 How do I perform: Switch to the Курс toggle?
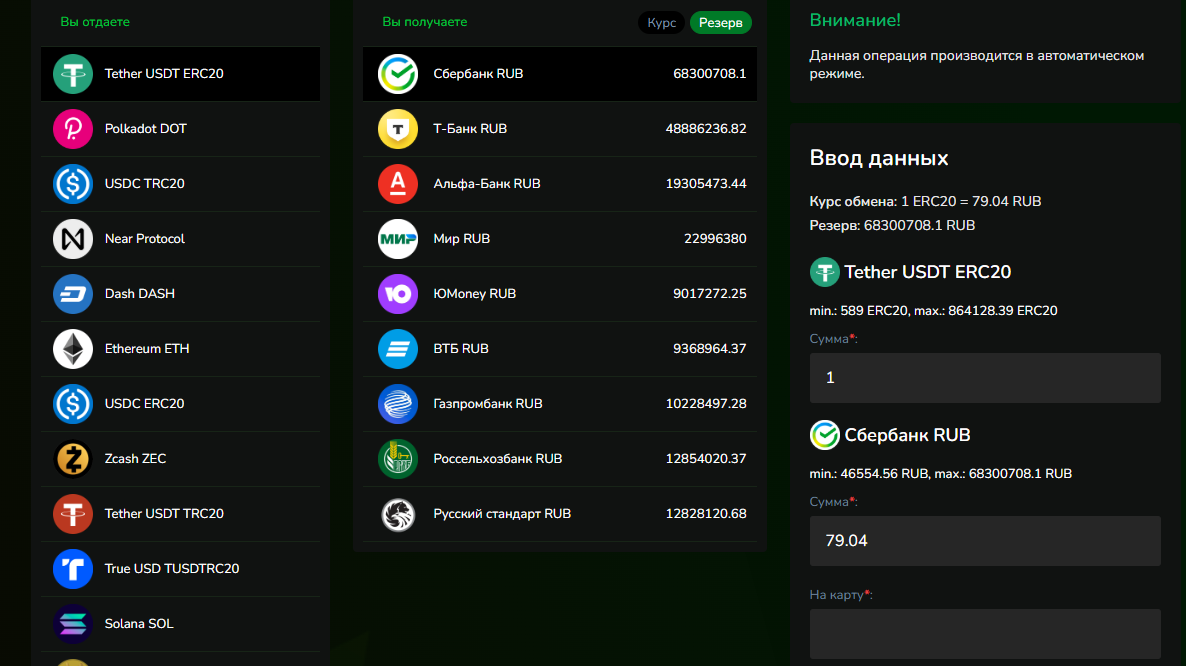click(661, 22)
